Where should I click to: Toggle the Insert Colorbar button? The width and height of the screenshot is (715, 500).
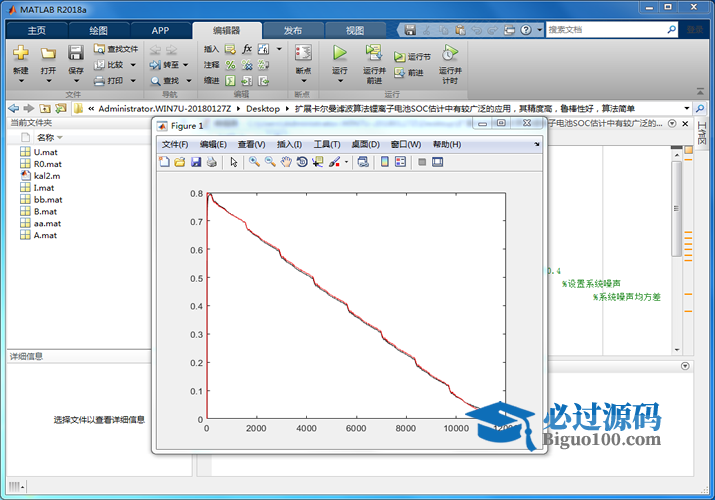click(x=385, y=162)
